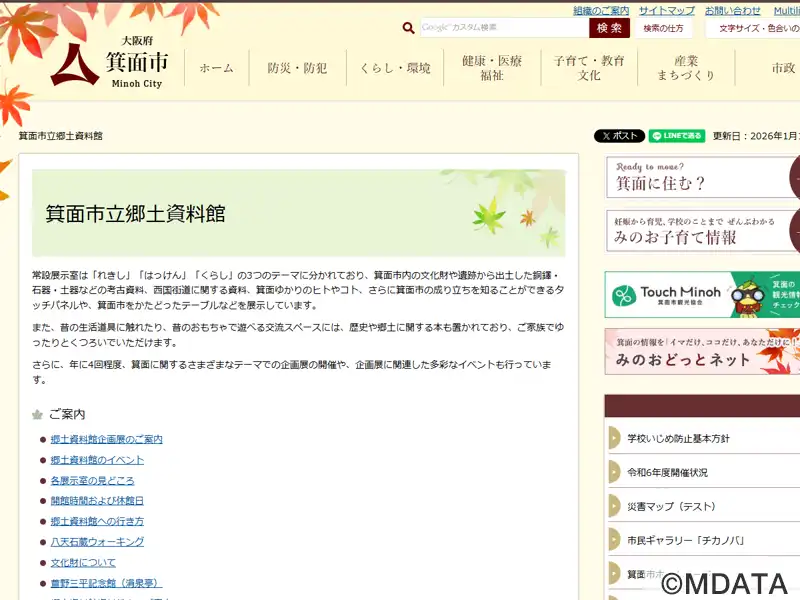The height and width of the screenshot is (600, 800).
Task: Open the ホーム menu item
Action: click(x=216, y=68)
